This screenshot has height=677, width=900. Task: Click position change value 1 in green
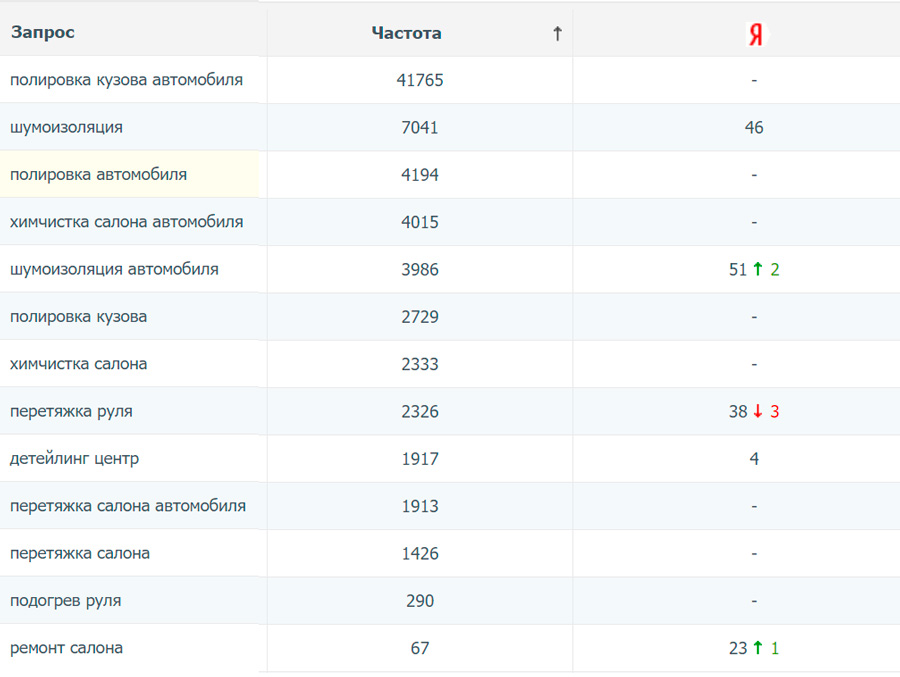pos(774,648)
